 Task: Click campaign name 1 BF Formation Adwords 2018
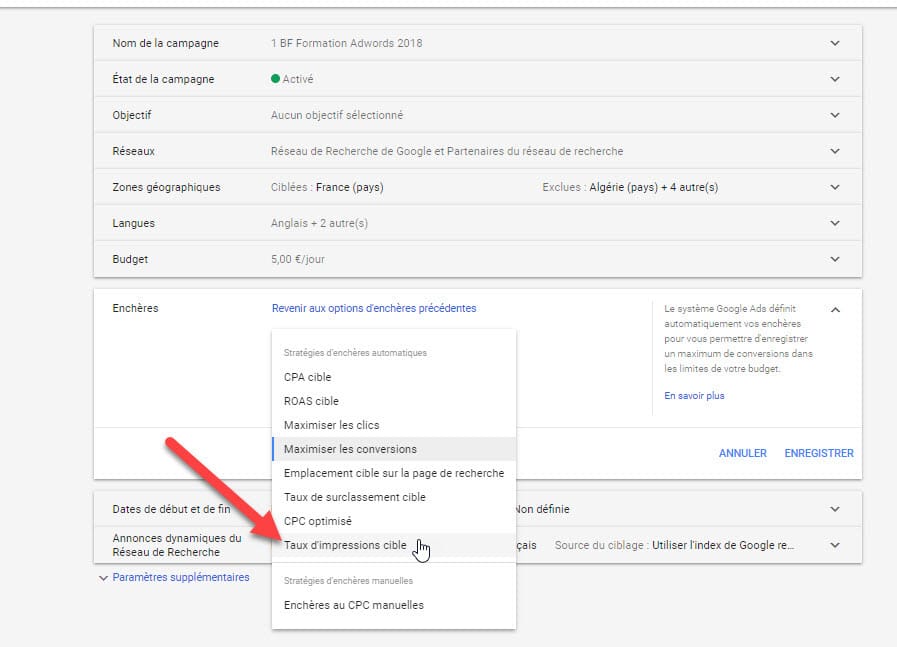[347, 43]
